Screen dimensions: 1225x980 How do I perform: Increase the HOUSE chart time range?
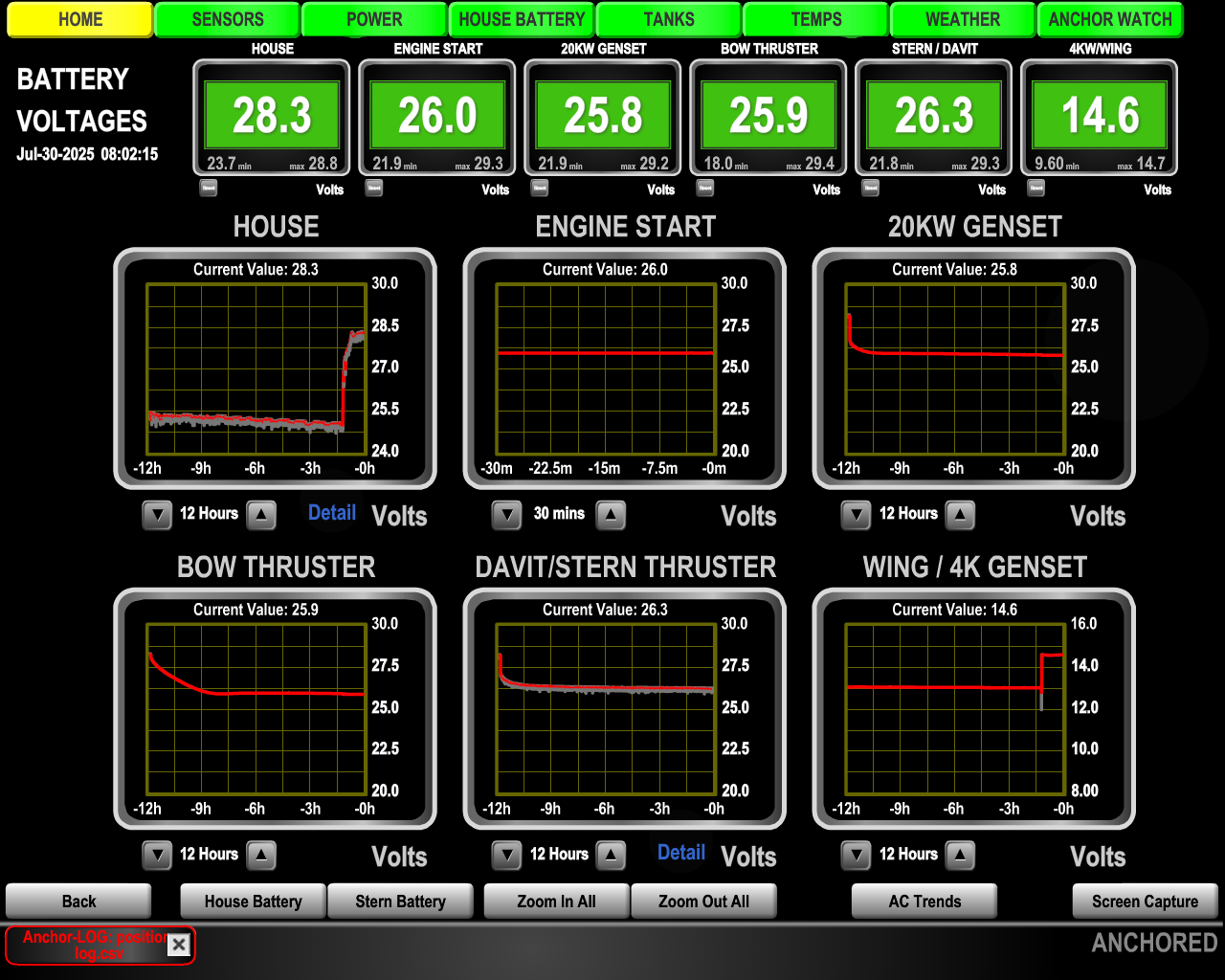[261, 515]
